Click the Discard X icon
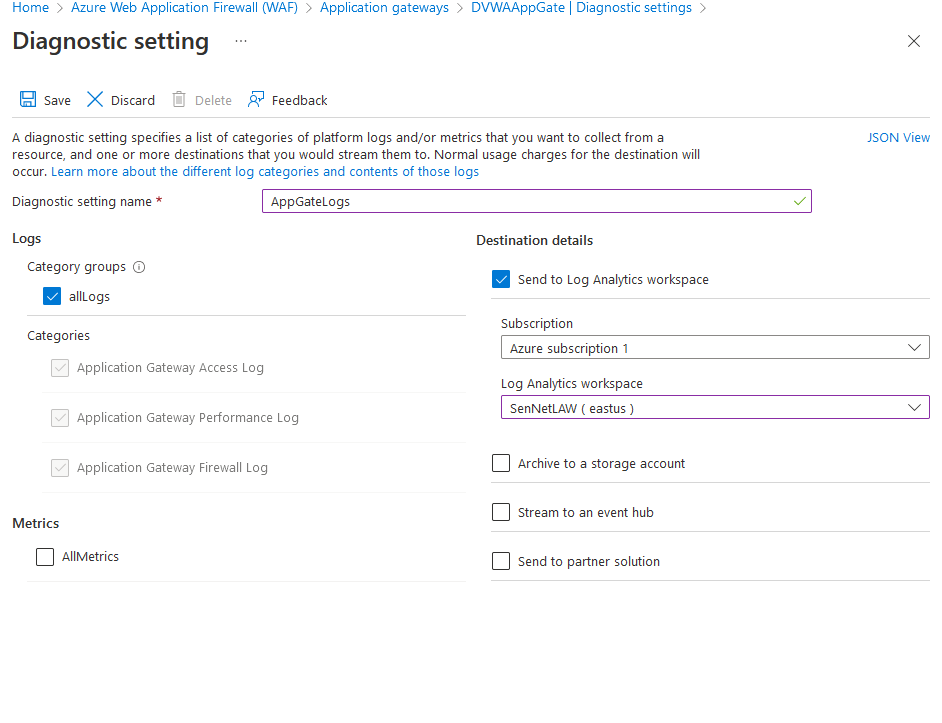Viewport: 942px width, 723px height. point(95,100)
